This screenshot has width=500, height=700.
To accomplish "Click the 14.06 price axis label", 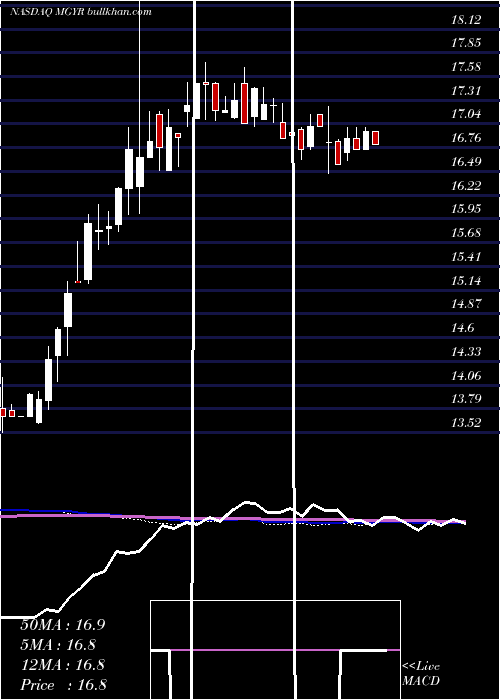I will (x=467, y=376).
